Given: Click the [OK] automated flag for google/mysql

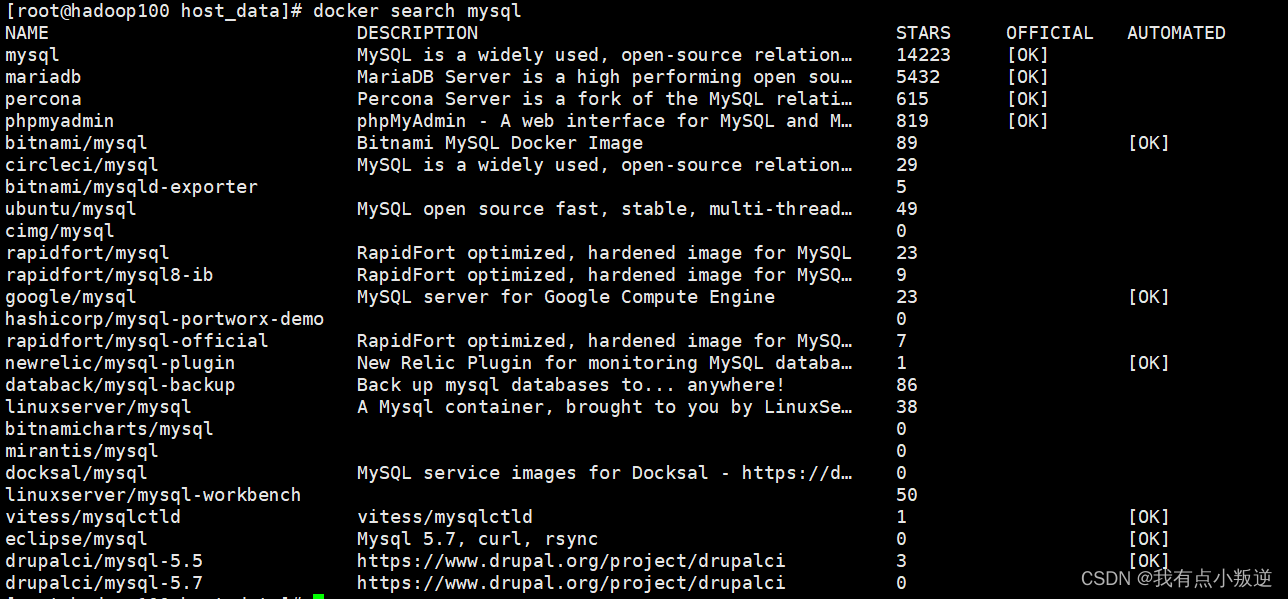Looking at the screenshot, I should (1148, 297).
